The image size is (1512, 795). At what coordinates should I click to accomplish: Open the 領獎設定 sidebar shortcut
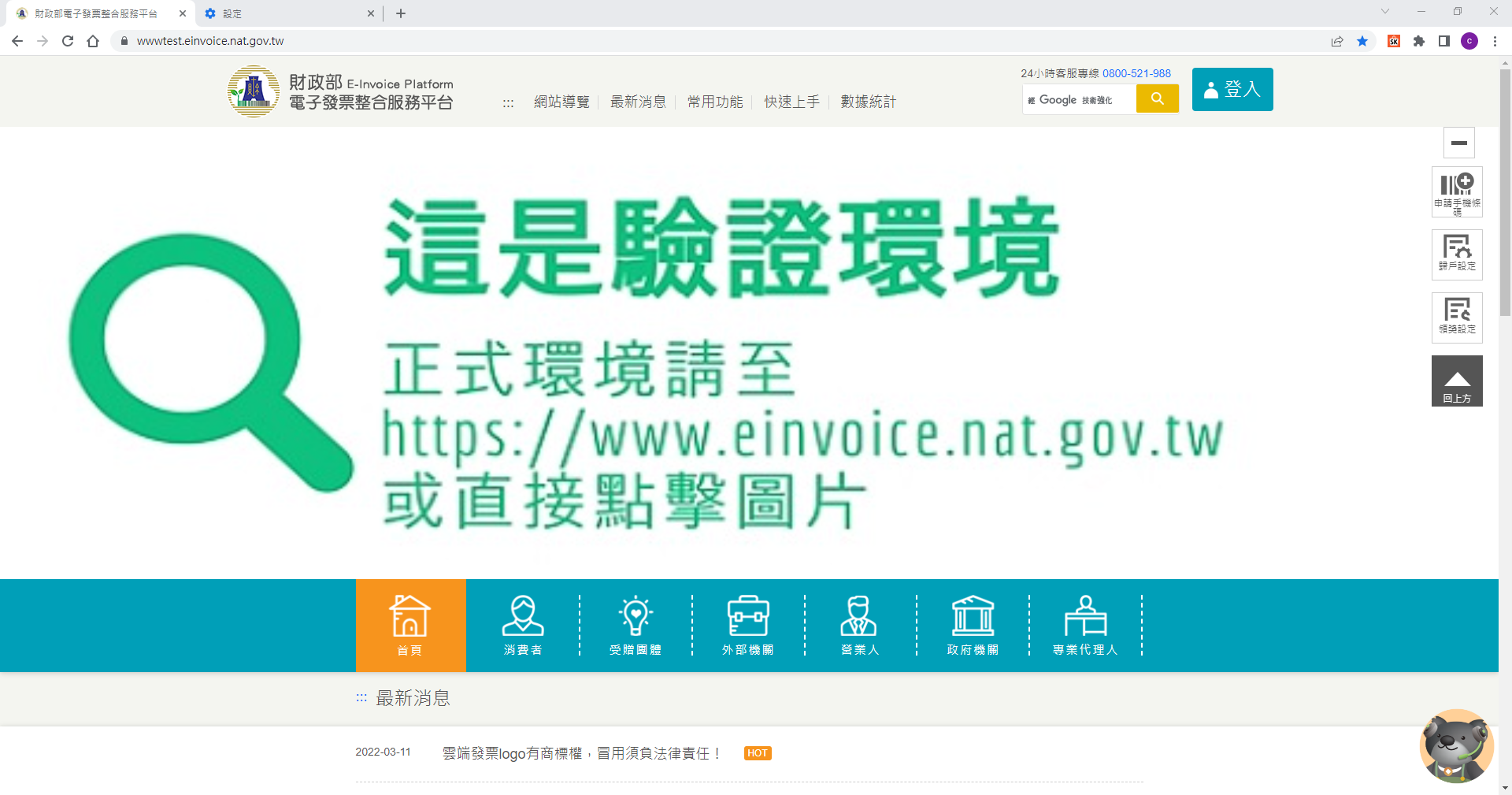[1457, 318]
